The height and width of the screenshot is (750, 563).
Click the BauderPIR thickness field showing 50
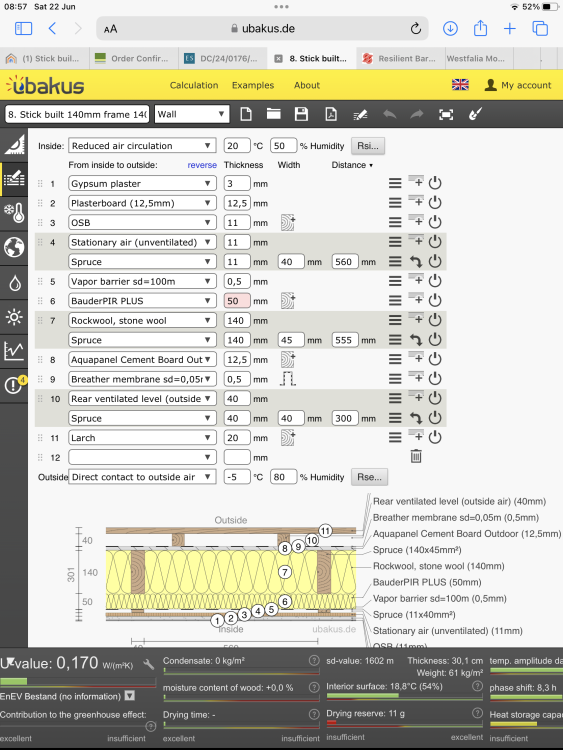point(237,301)
